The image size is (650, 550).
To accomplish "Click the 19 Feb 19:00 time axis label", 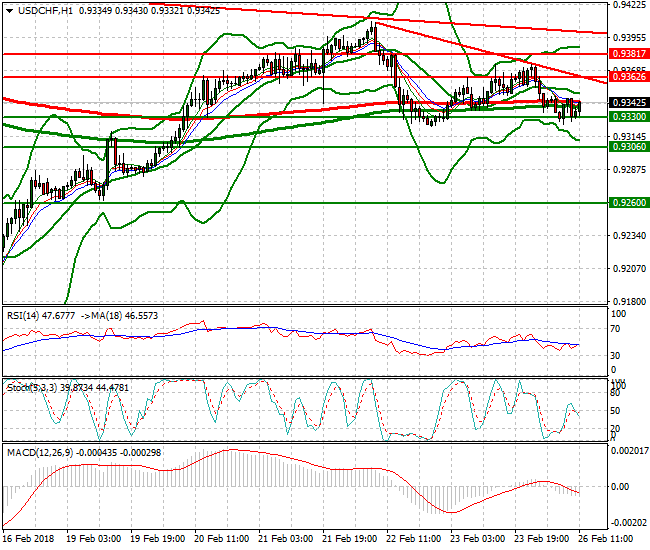I will [x=158, y=539].
